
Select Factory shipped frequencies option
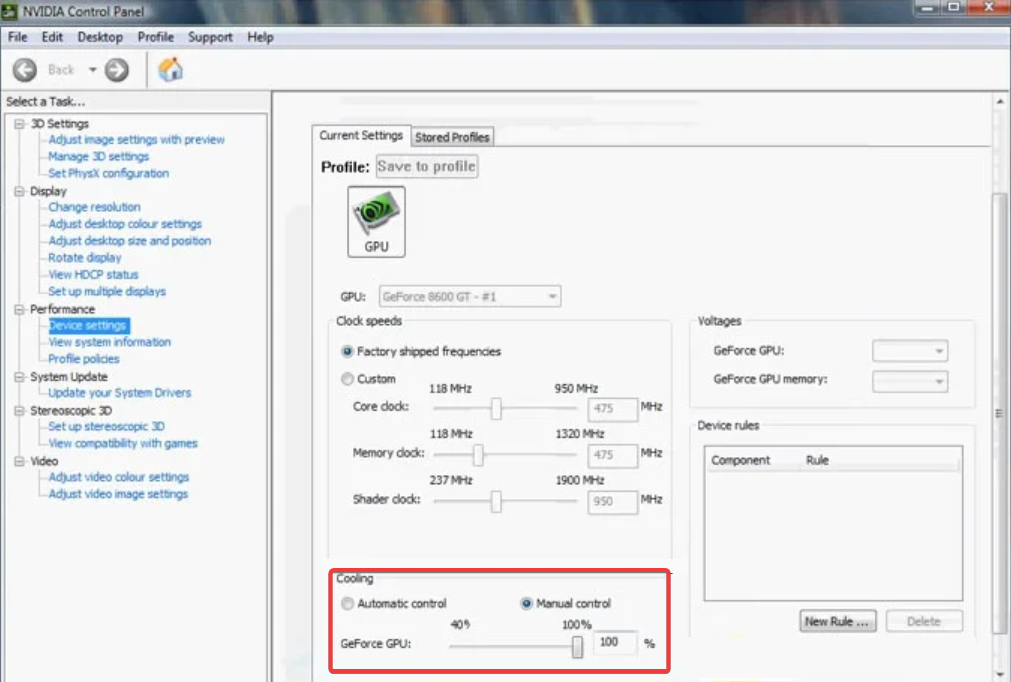[348, 351]
